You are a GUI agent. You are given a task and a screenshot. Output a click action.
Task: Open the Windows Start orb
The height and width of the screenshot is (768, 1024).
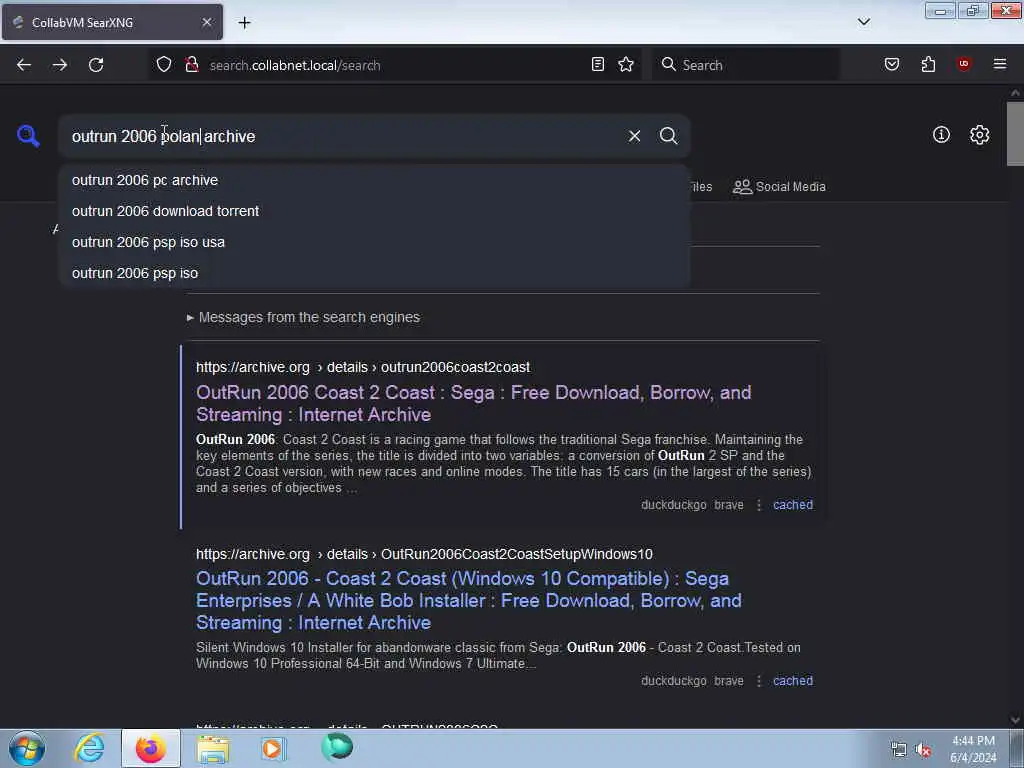(x=26, y=748)
